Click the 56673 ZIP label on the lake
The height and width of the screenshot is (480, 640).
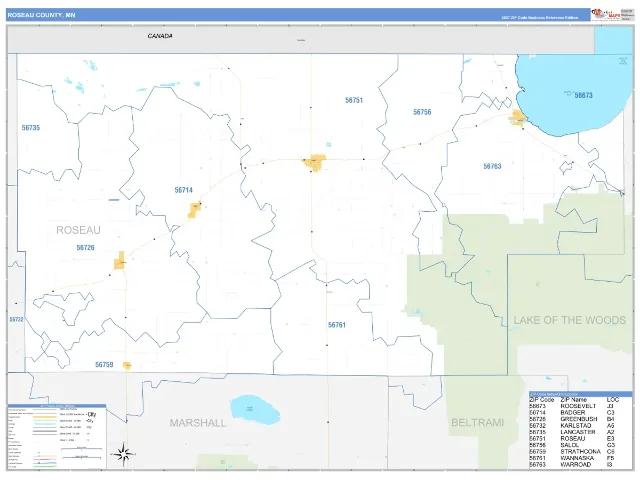pos(583,95)
